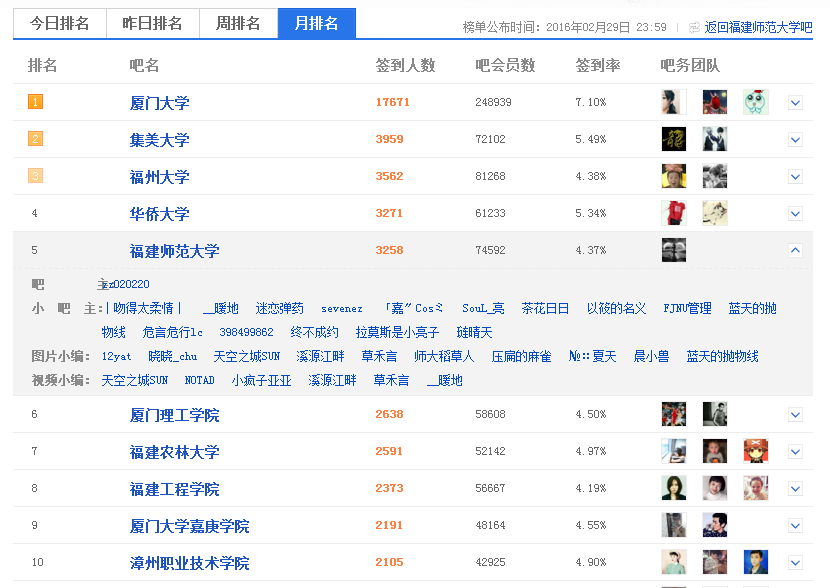
Task: Expand the 集美大学 row details
Action: tap(795, 140)
